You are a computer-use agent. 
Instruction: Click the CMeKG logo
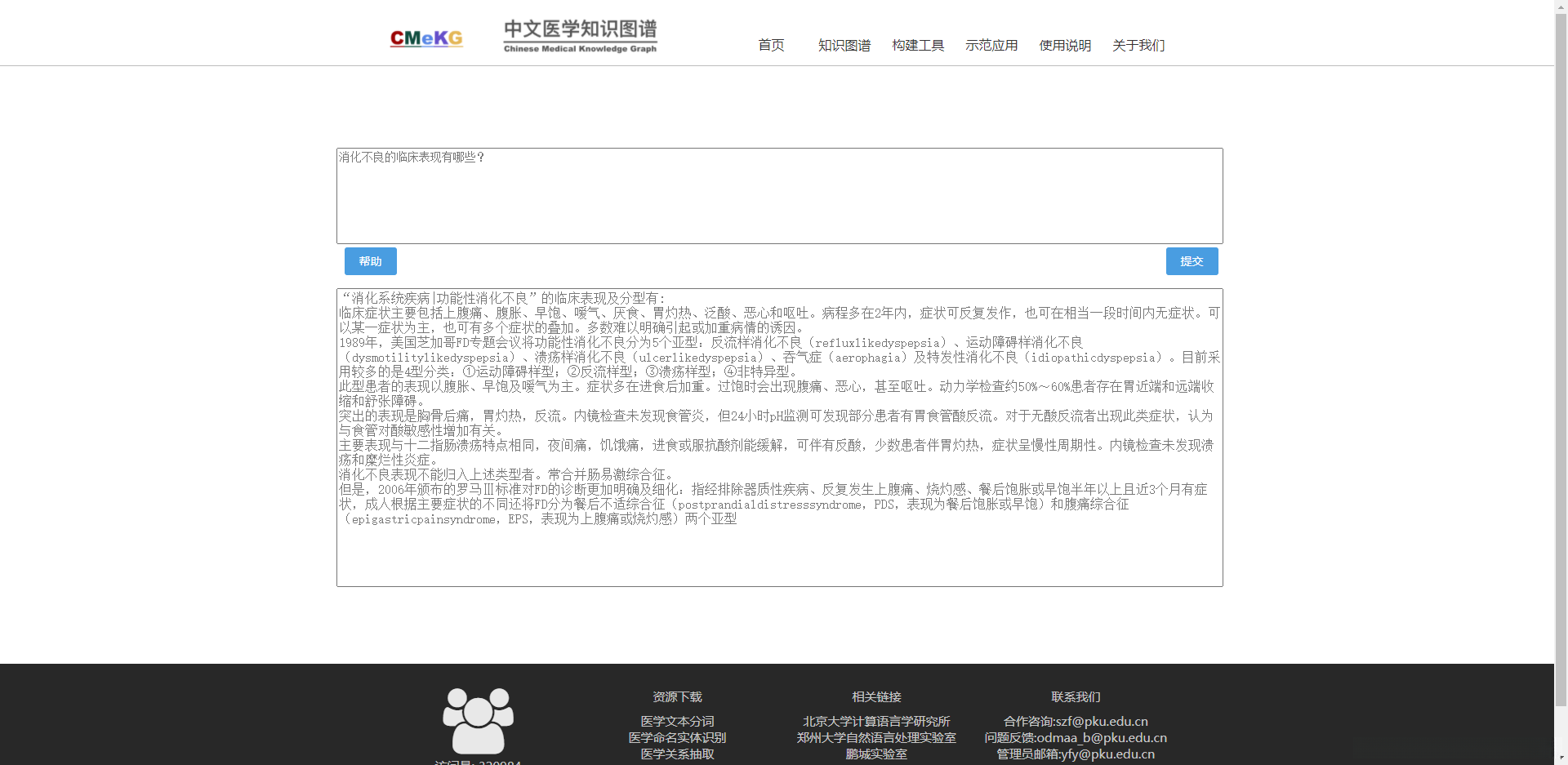pos(425,38)
